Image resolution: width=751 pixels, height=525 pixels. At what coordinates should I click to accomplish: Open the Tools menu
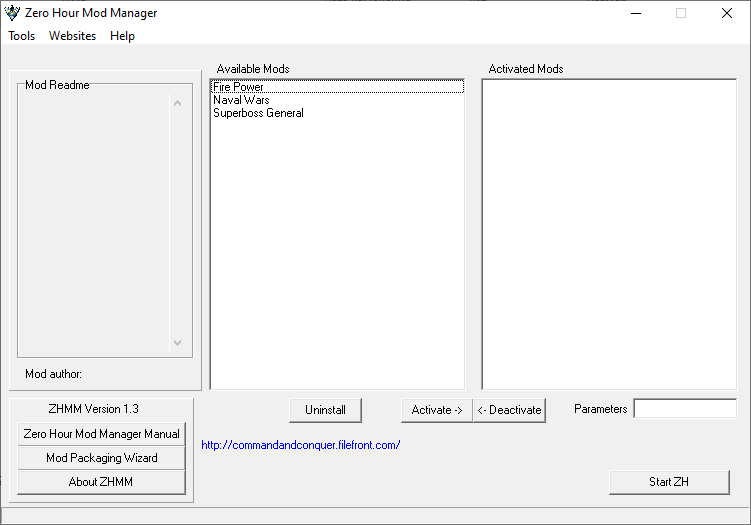point(22,36)
